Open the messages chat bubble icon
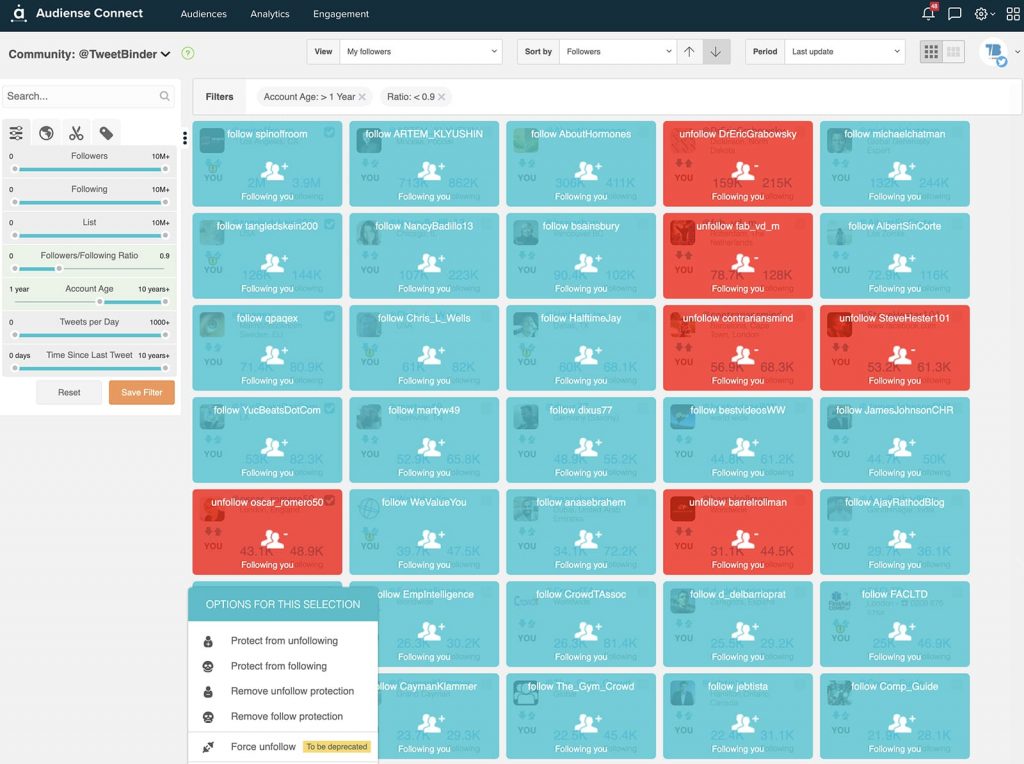Image resolution: width=1024 pixels, height=764 pixels. (x=955, y=14)
